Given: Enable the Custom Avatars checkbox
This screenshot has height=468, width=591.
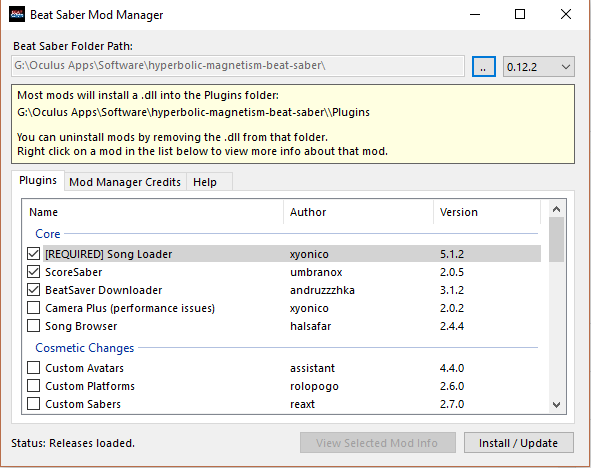Looking at the screenshot, I should (x=34, y=368).
